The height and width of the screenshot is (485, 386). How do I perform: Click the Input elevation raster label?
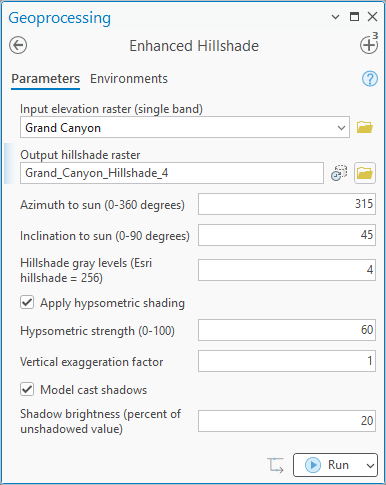tap(111, 109)
